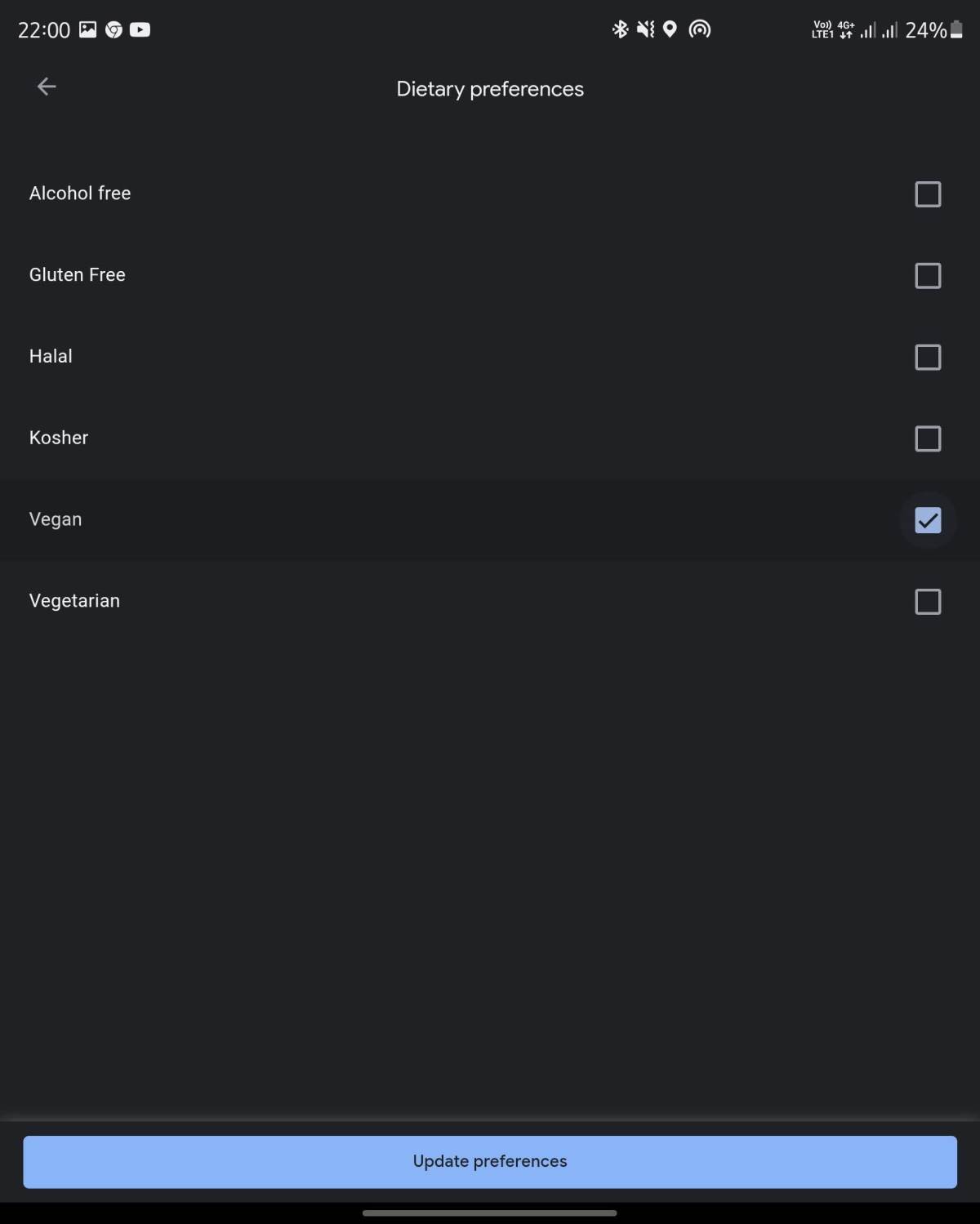Tap the YouTube notification icon
This screenshot has width=980, height=1224.
(140, 30)
